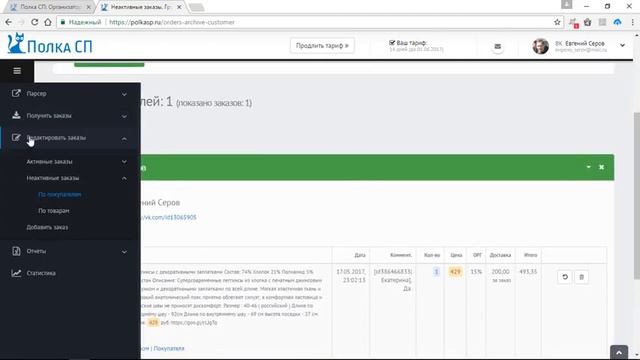This screenshot has width=640, height=360.
Task: Close the Неактивные заказы browser tab
Action: tap(179, 7)
